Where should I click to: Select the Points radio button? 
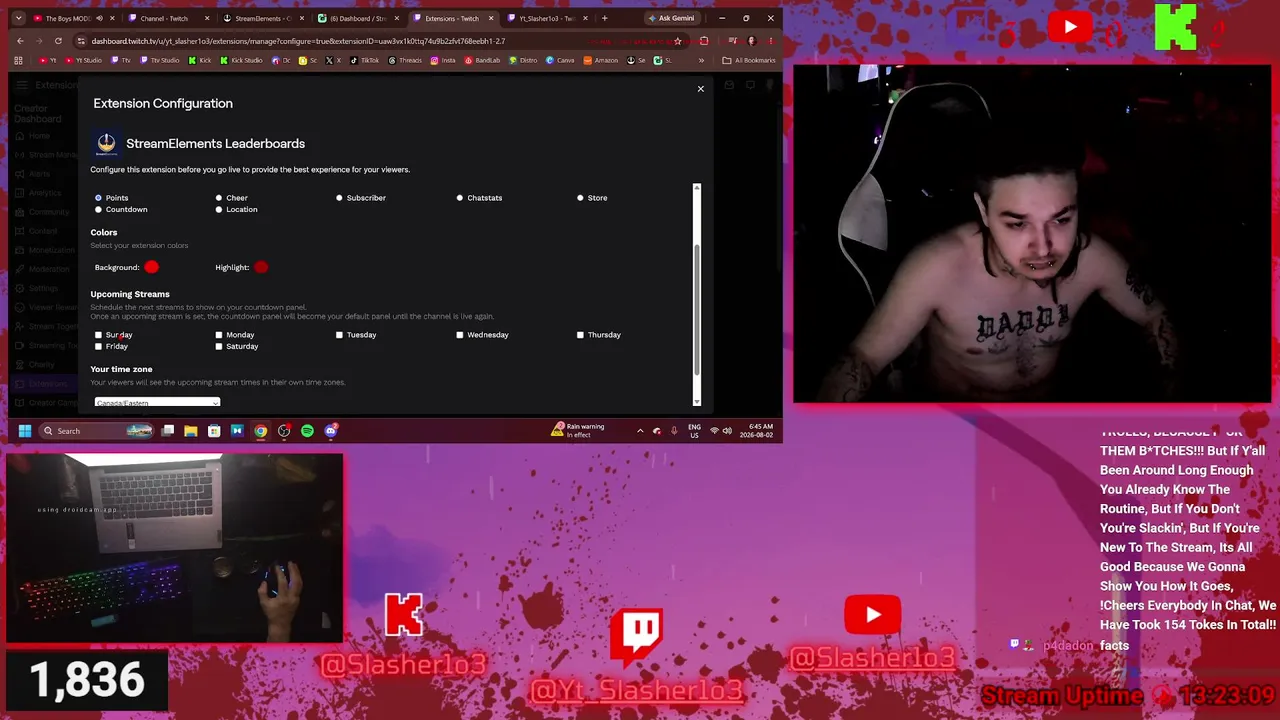(x=98, y=198)
